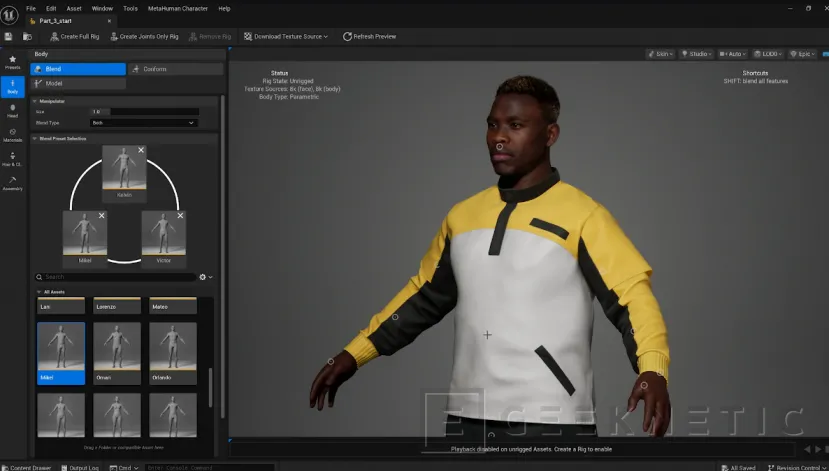Image resolution: width=829 pixels, height=471 pixels.
Task: Select the Body sidebar panel
Action: (x=13, y=87)
